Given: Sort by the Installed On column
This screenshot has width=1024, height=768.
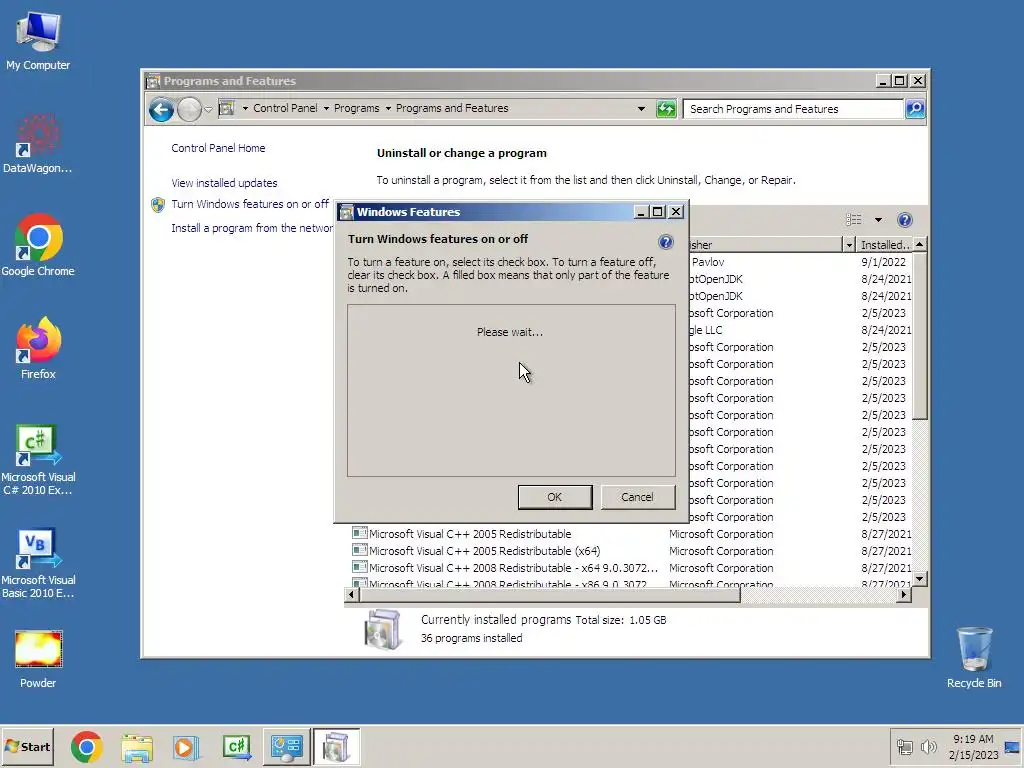Looking at the screenshot, I should tap(884, 245).
